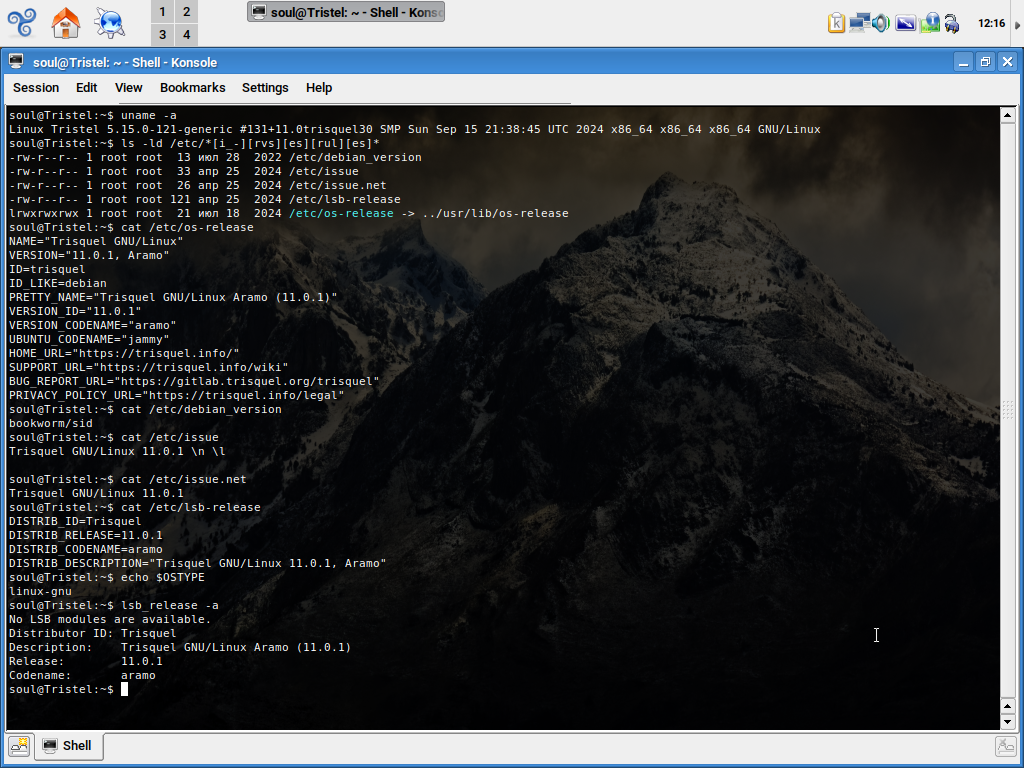This screenshot has width=1024, height=768.
Task: Click 'No LSB modules are available.' line
Action: tap(110, 619)
